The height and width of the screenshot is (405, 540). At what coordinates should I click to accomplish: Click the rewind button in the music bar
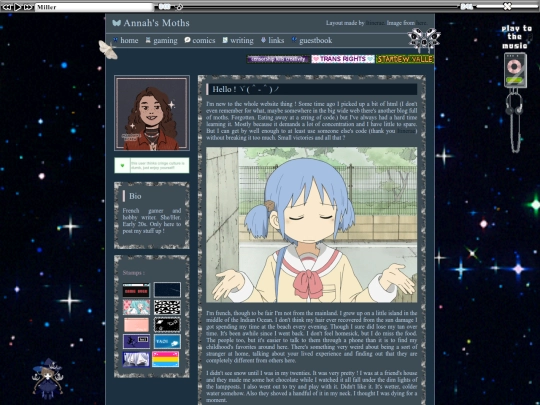tap(7, 7)
